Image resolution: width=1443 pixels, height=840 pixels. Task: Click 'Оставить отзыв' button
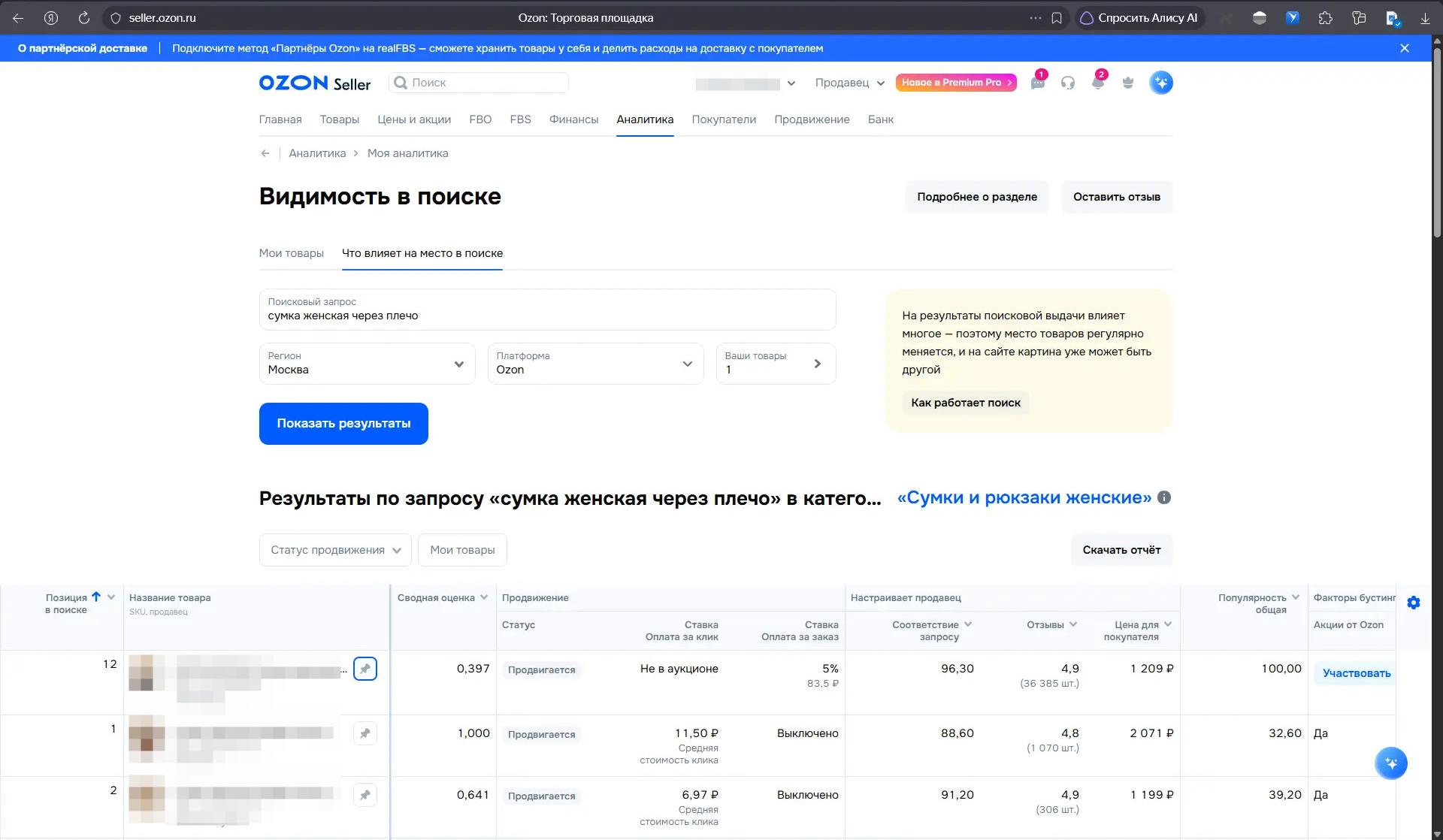[1117, 197]
